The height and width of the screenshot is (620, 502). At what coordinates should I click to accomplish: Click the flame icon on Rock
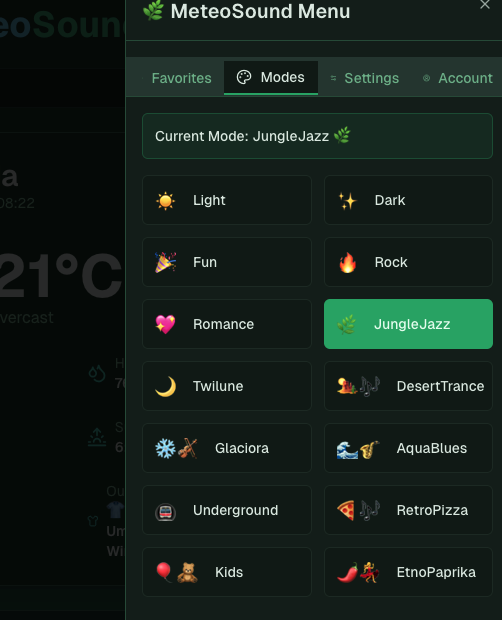pyautogui.click(x=347, y=263)
